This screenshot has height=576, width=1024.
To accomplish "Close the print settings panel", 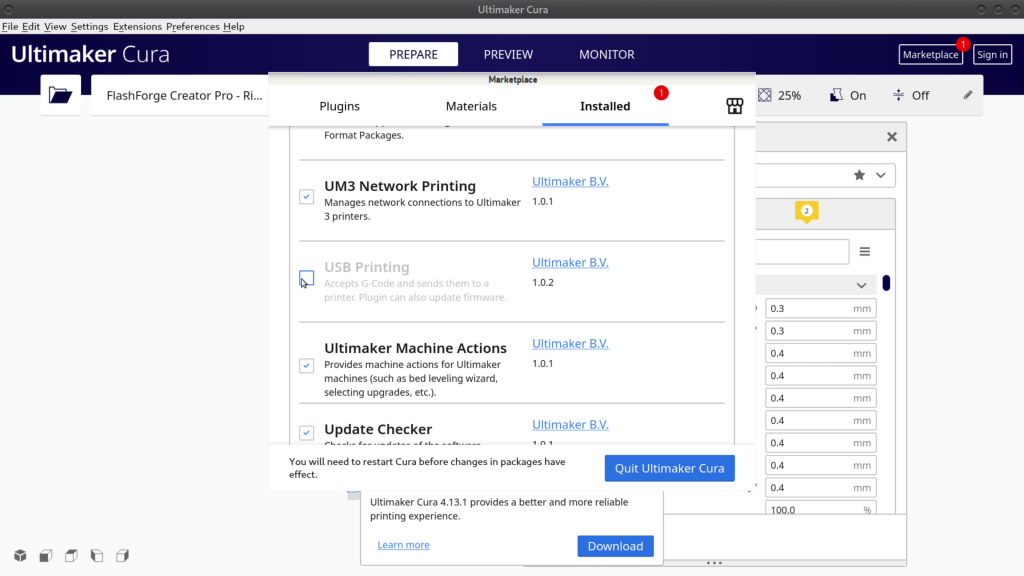I will pos(892,137).
